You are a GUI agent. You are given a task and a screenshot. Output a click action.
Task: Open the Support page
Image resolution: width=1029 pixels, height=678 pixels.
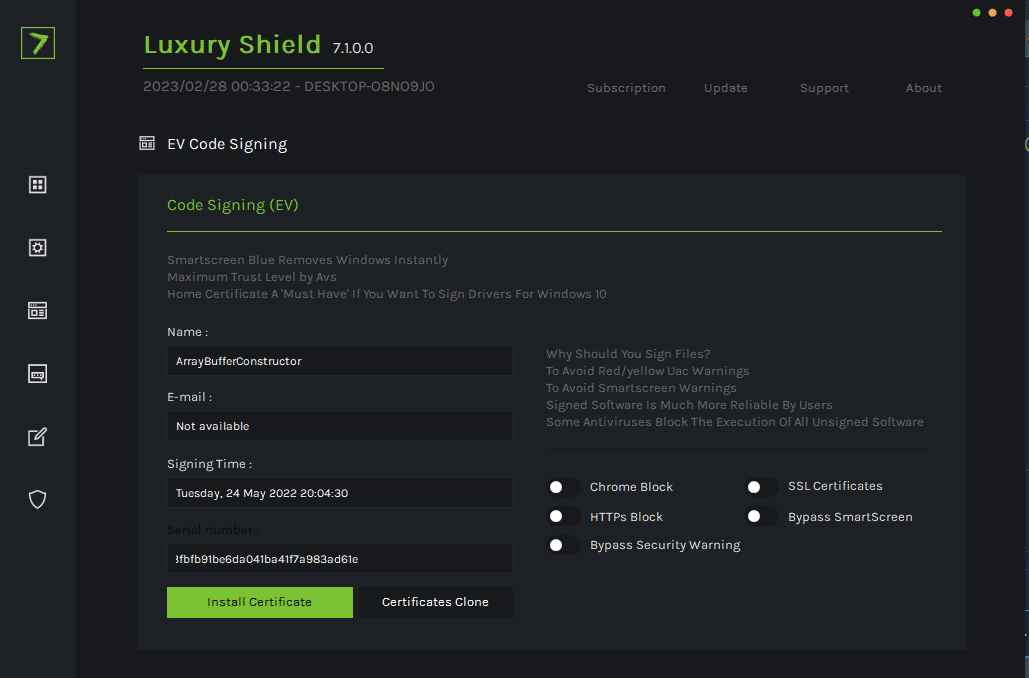pos(824,88)
